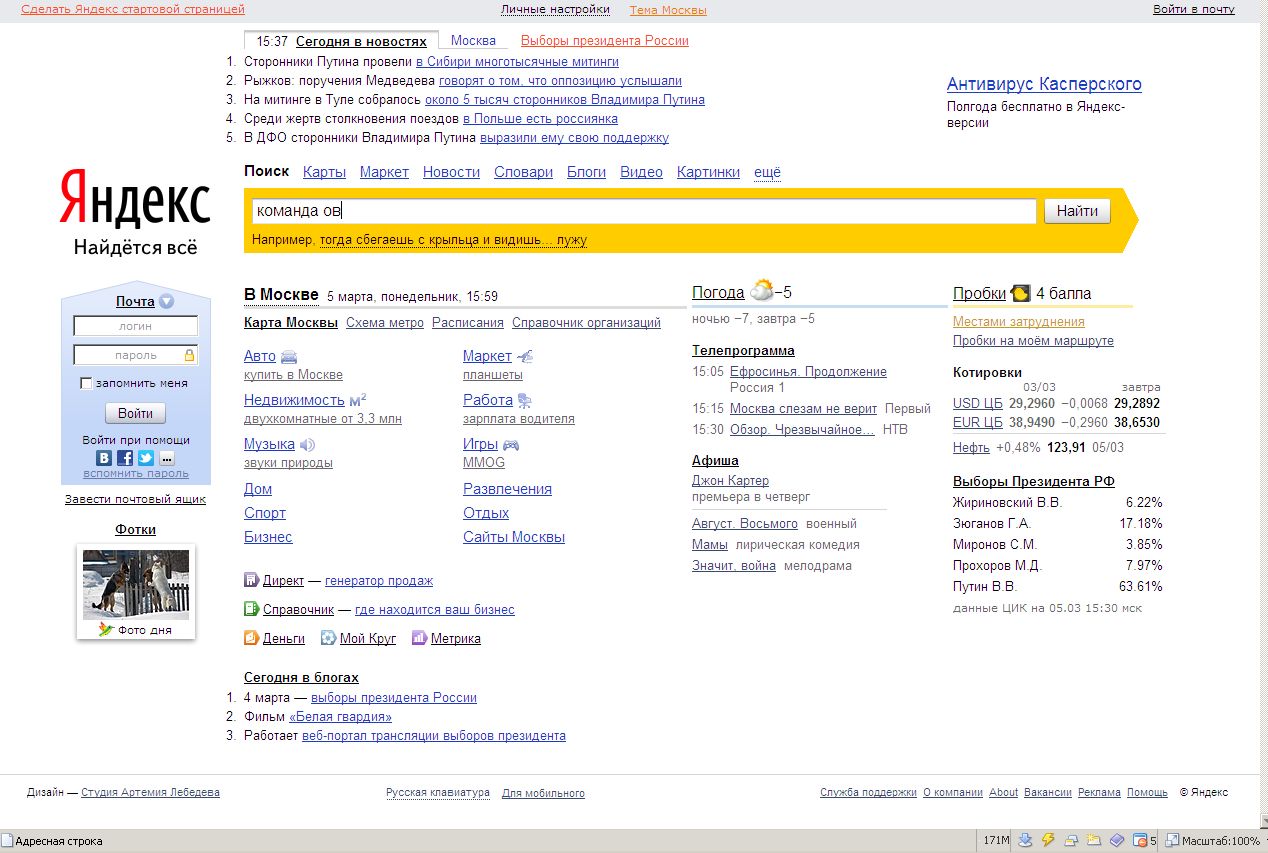1268x853 pixels.
Task: Open the Схема метро link
Action: (x=385, y=322)
